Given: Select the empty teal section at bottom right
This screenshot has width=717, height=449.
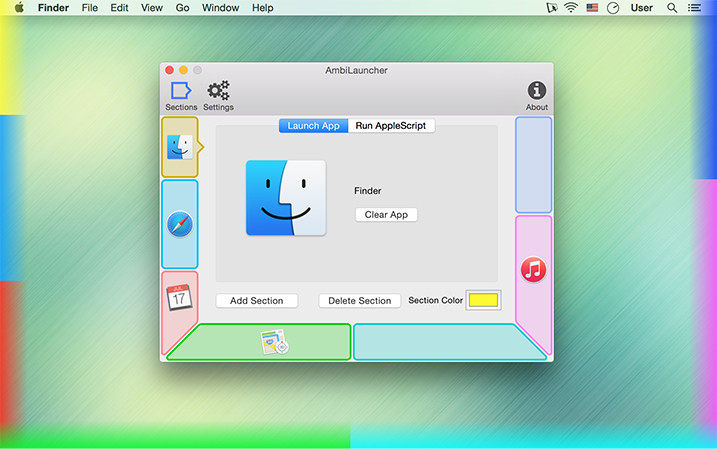Looking at the screenshot, I should [x=449, y=342].
